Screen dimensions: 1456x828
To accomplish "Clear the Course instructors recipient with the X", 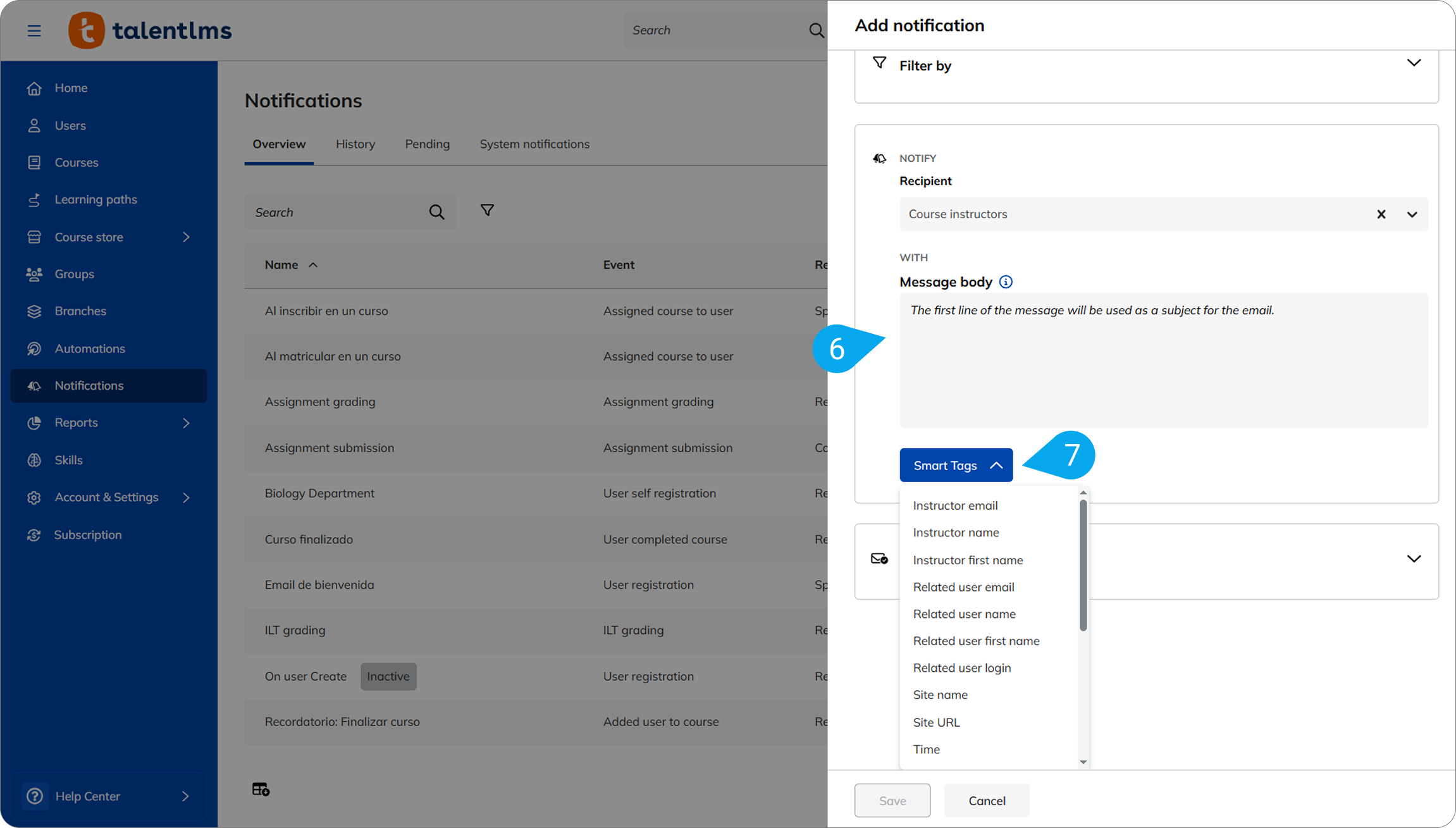I will click(x=1381, y=214).
